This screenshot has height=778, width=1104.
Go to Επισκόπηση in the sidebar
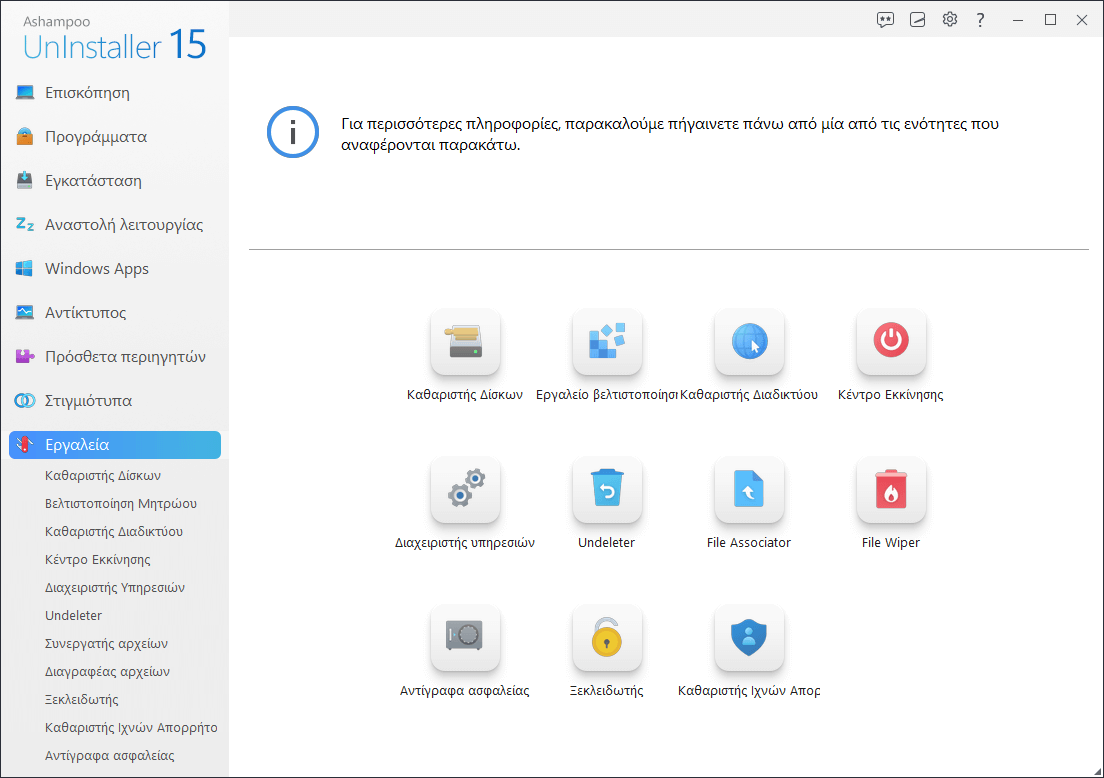point(115,93)
